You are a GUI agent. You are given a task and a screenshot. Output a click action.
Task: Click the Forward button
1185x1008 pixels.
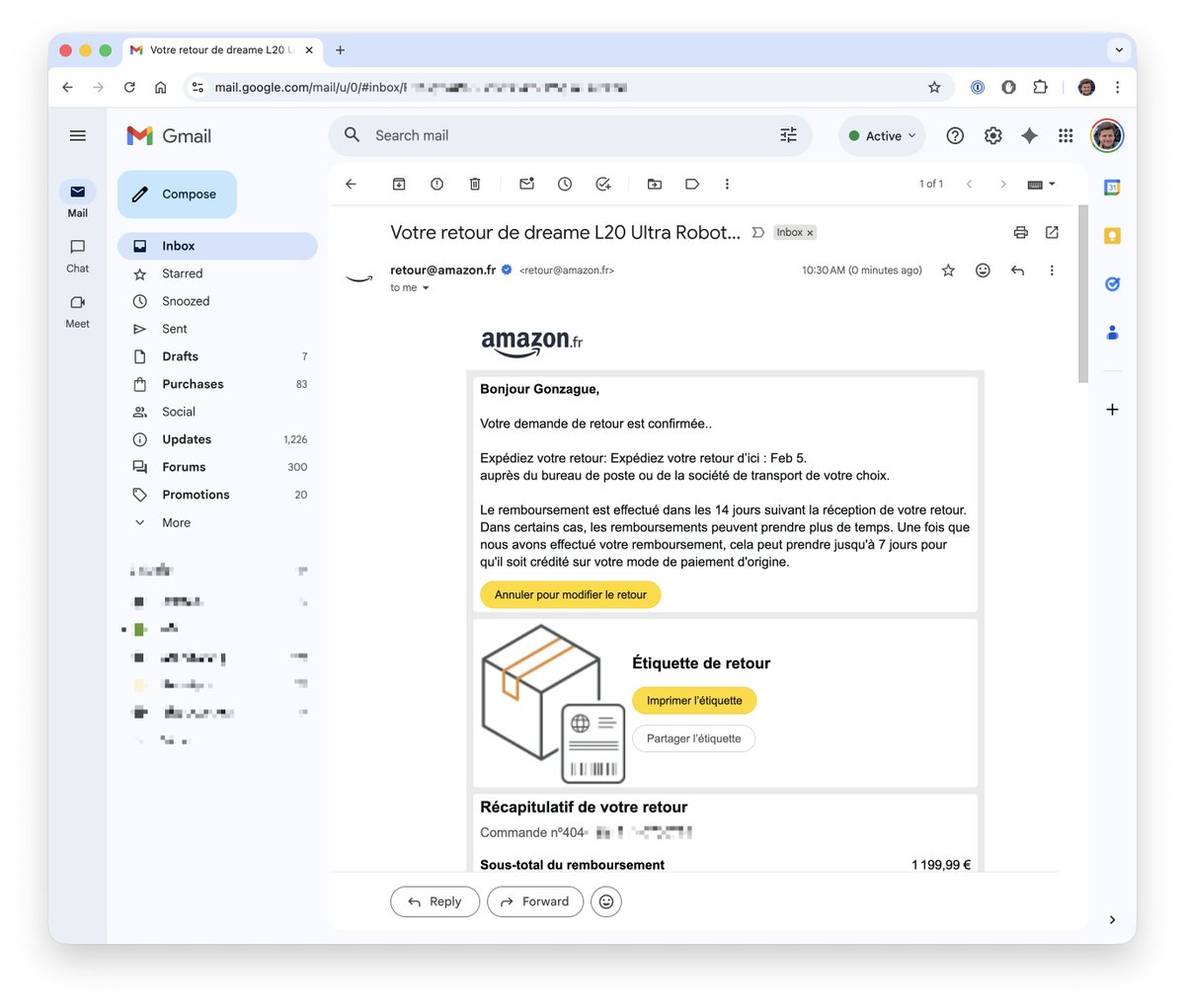point(534,901)
